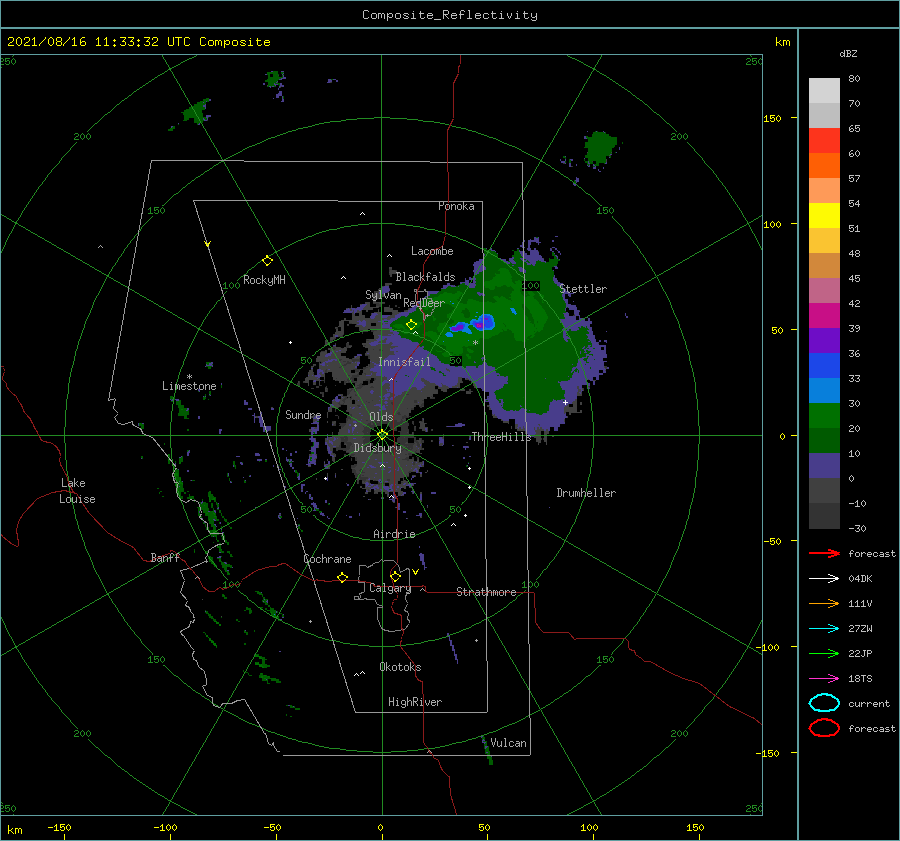Click the slate purple swatch below 10 dBZ

(x=824, y=466)
